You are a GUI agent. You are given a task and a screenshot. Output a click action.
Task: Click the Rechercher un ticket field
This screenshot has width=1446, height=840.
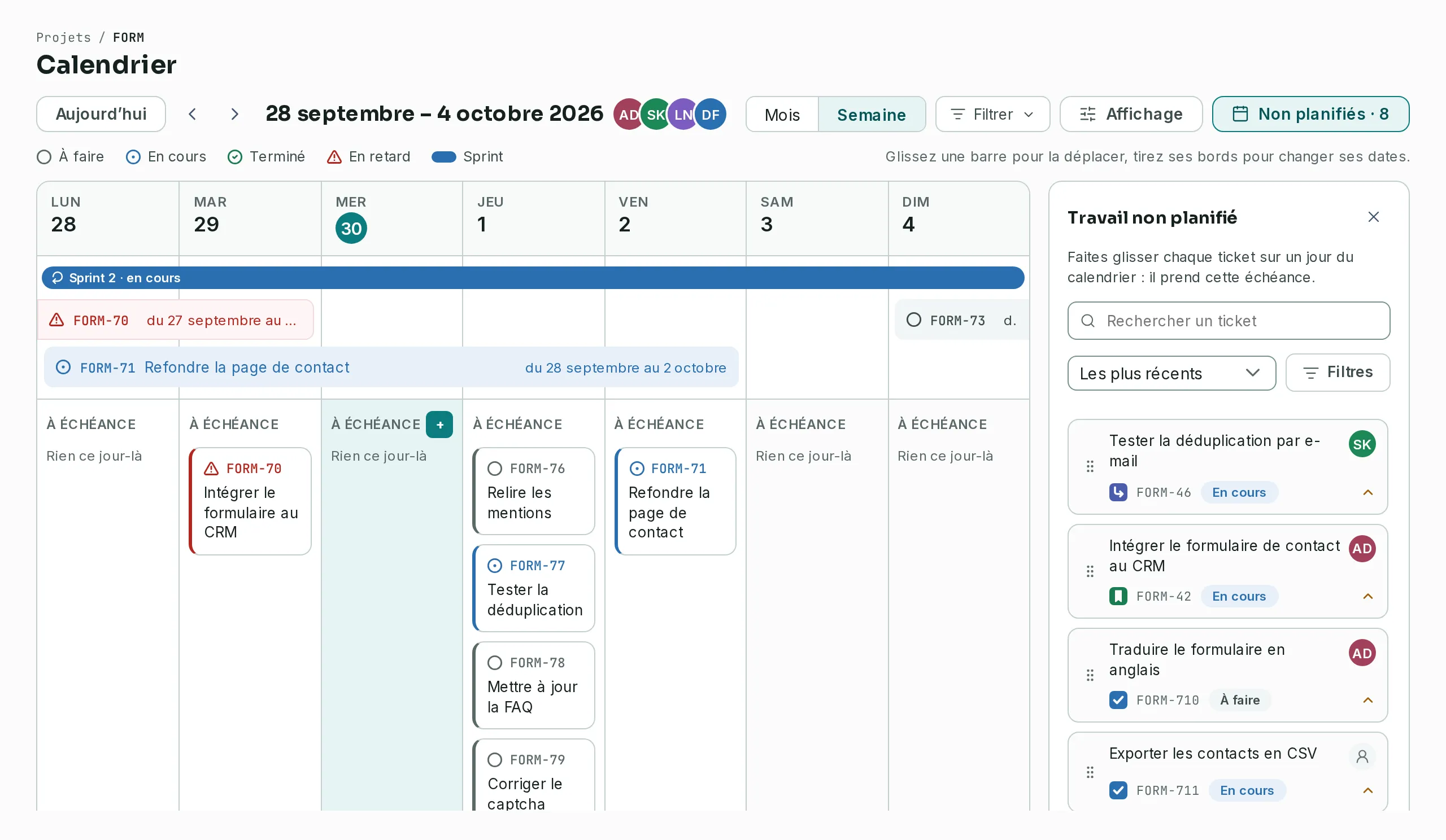click(1229, 321)
